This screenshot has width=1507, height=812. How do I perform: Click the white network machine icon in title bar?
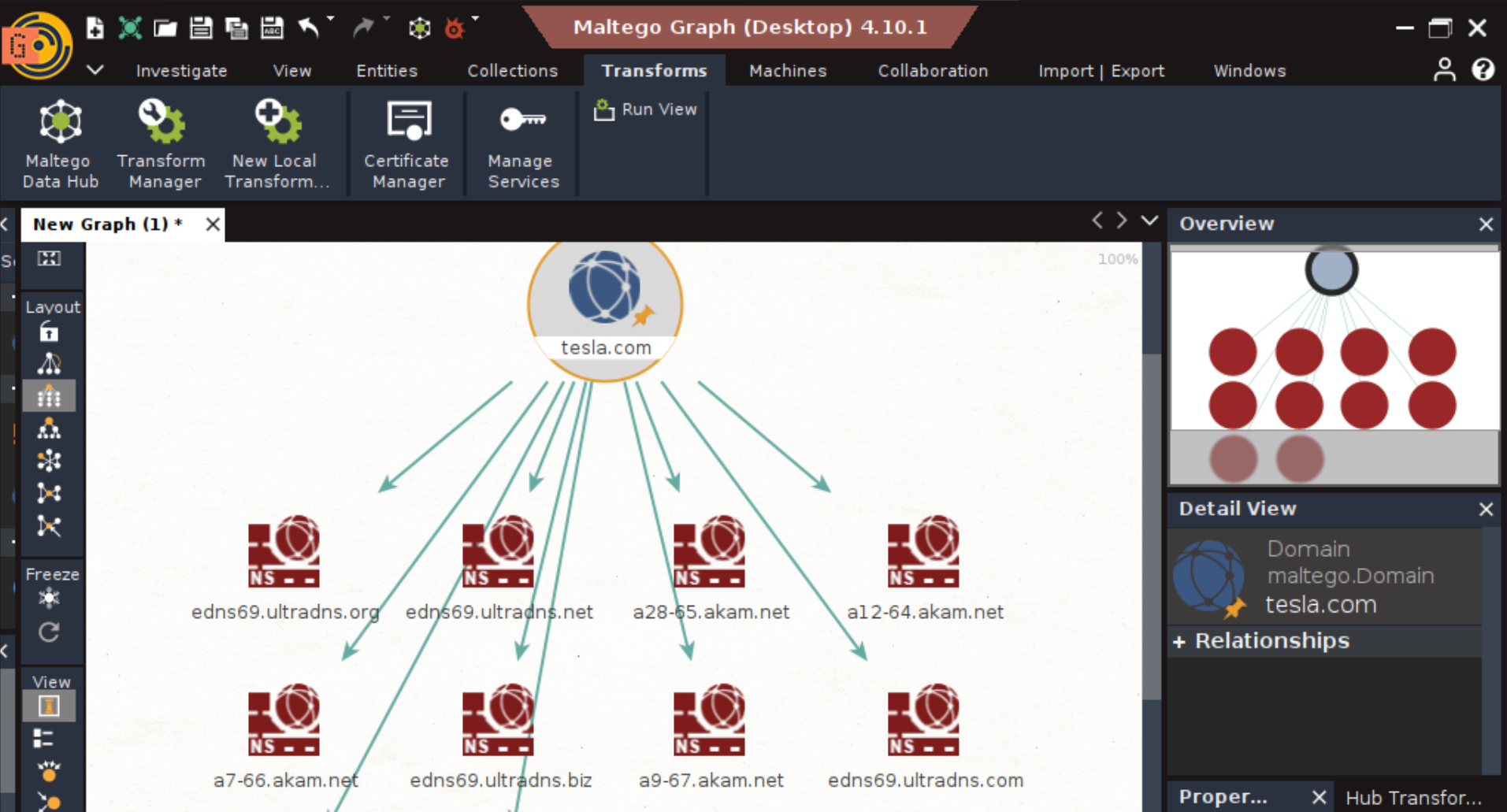[420, 28]
